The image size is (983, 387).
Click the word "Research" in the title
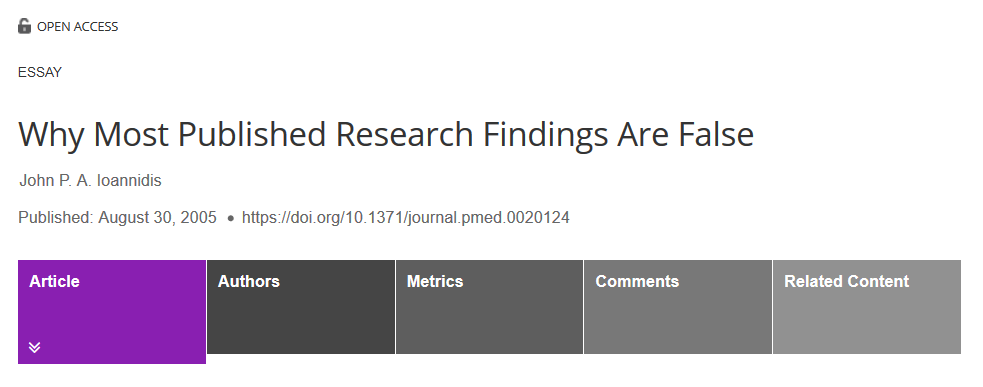[x=404, y=134]
